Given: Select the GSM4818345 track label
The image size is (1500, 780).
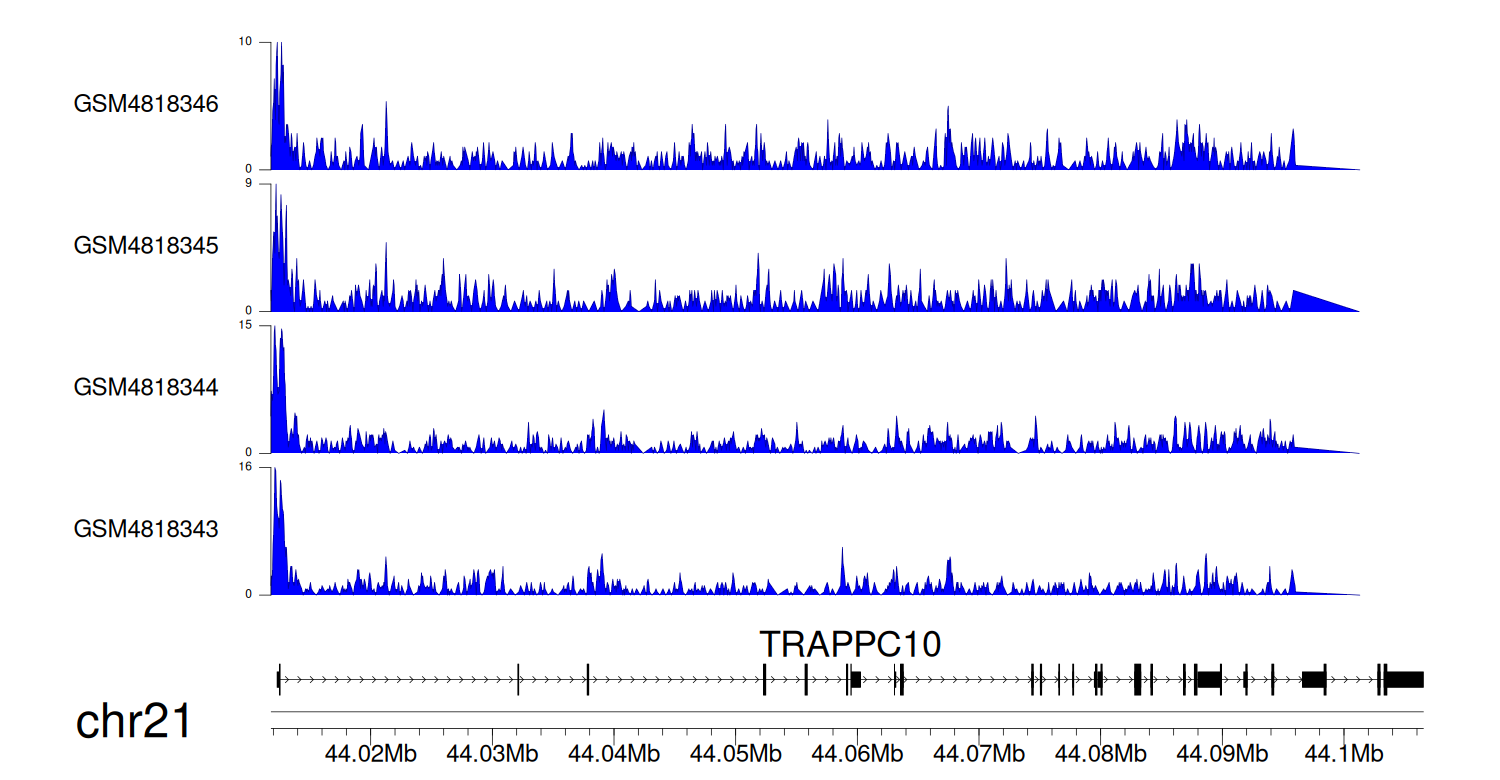Looking at the screenshot, I should click(146, 245).
